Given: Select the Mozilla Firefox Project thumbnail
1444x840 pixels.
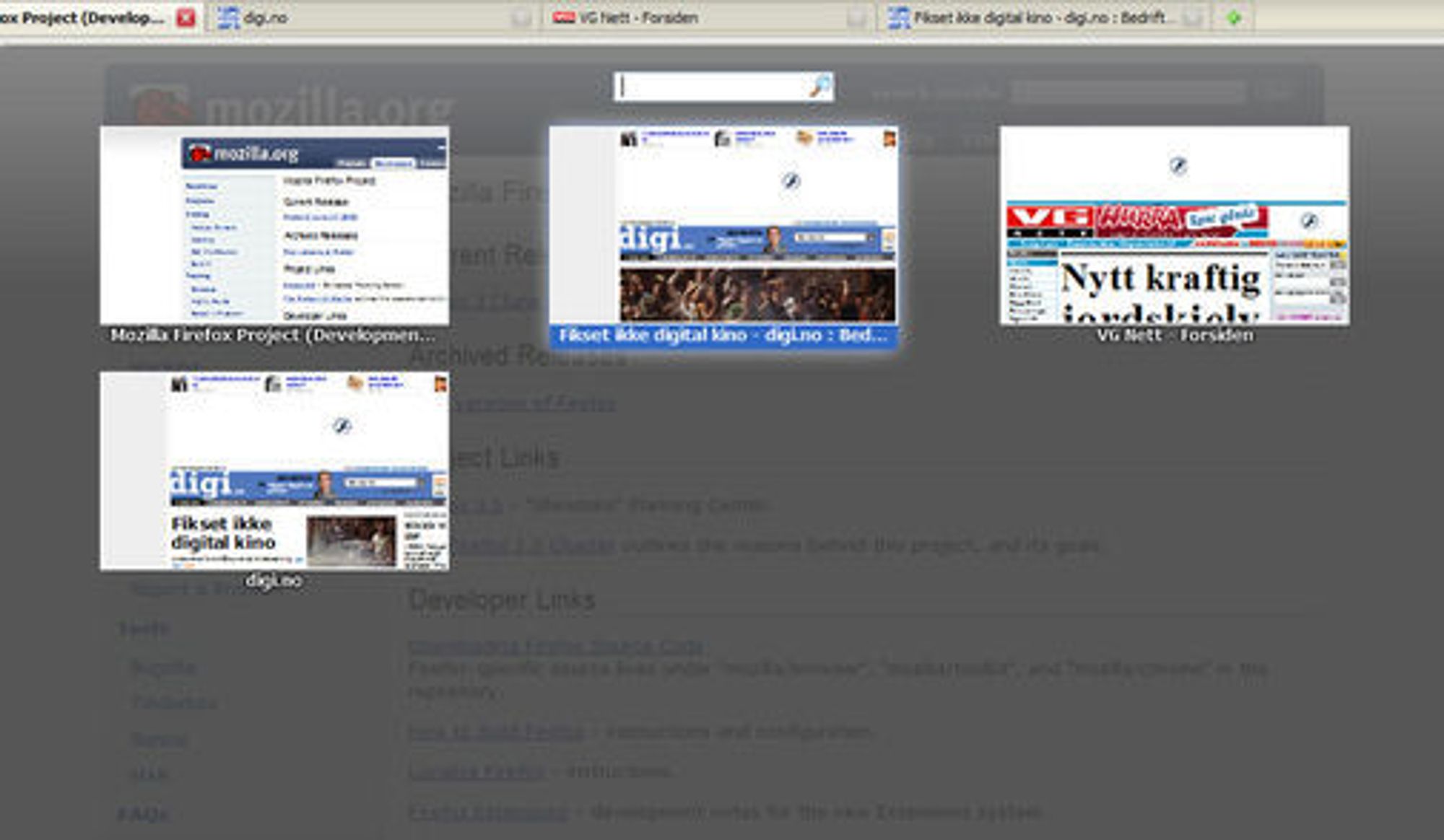Looking at the screenshot, I should pos(274,226).
